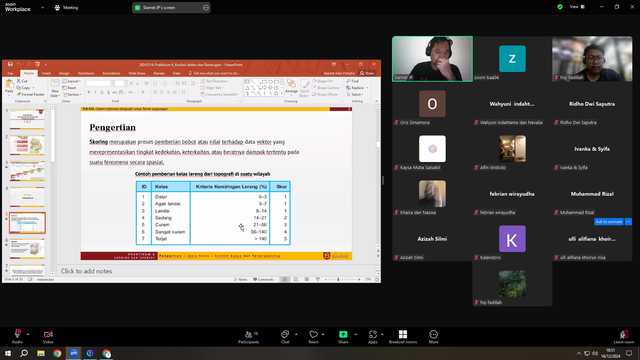
Task: Click the Fit slide to window icon
Action: coord(377,280)
